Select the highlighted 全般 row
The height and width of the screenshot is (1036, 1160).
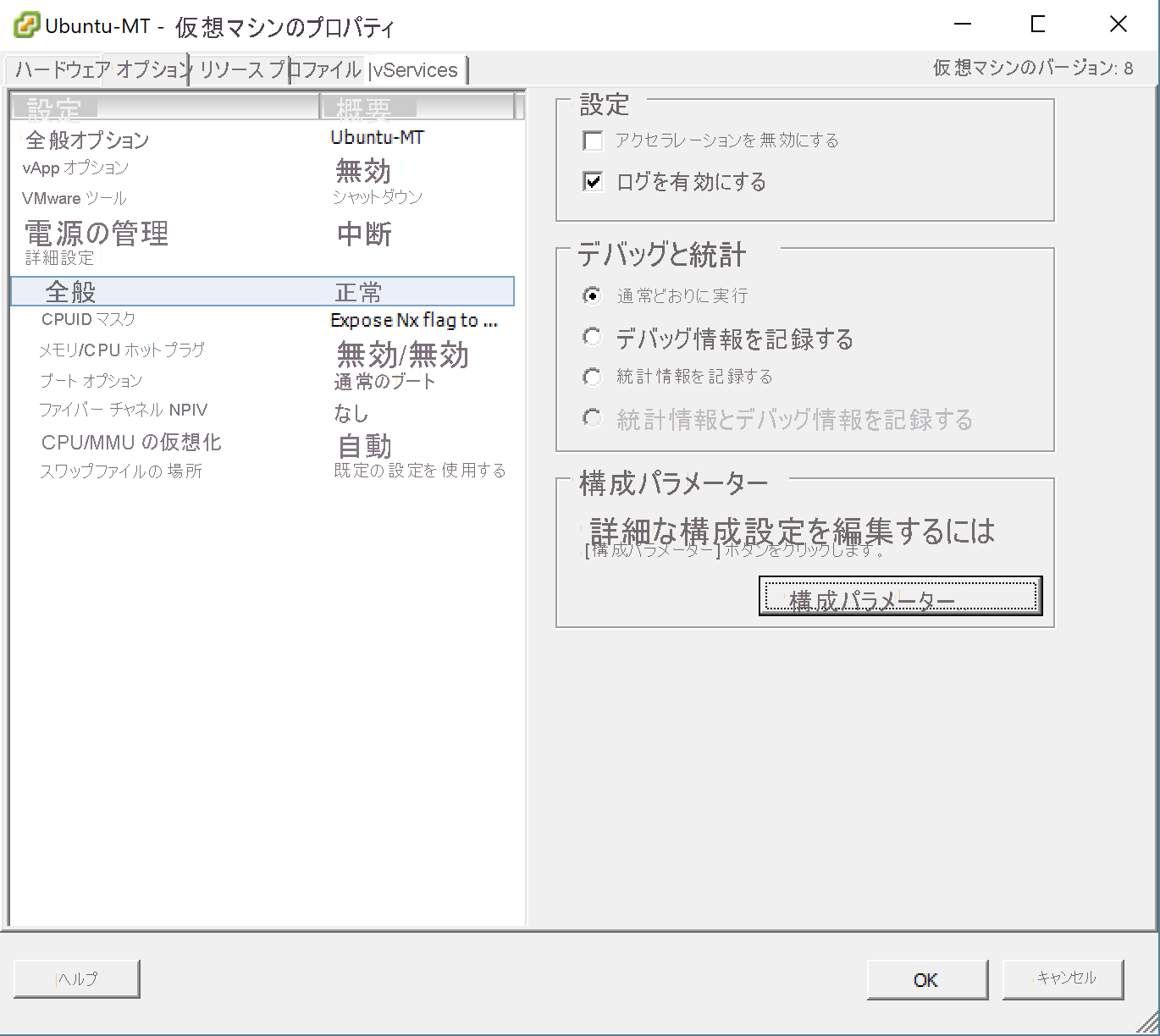(x=262, y=291)
